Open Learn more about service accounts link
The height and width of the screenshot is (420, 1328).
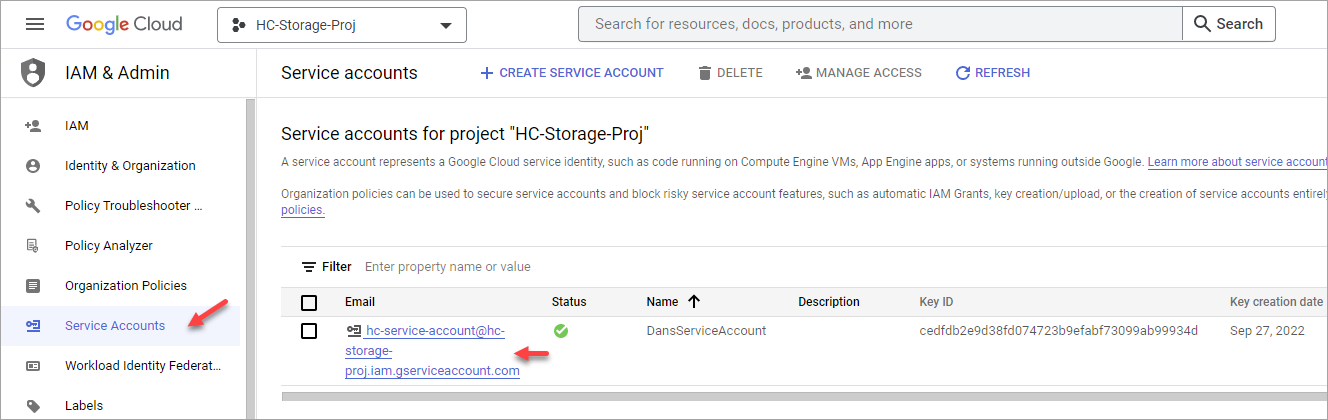coord(1237,162)
